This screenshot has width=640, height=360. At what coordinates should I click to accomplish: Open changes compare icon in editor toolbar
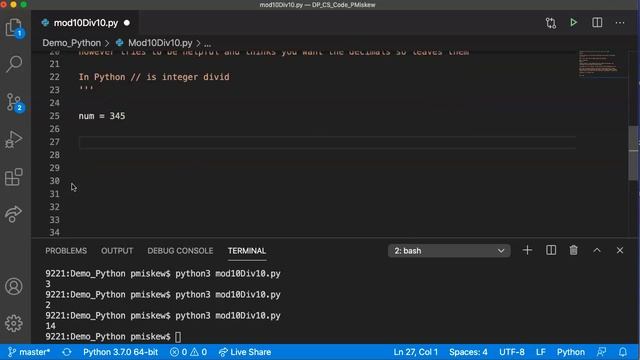pyautogui.click(x=551, y=23)
